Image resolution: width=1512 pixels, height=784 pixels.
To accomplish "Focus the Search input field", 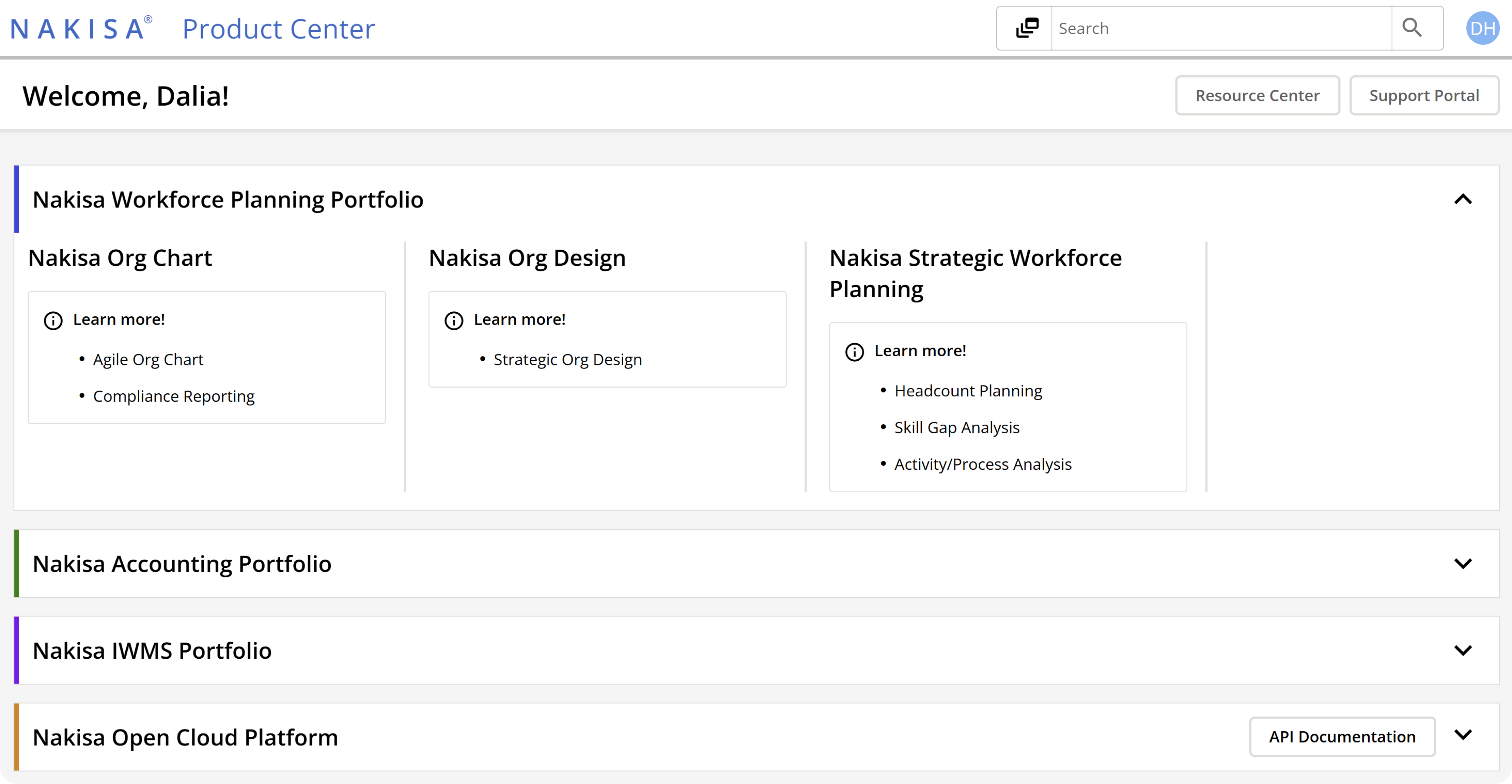I will click(1221, 28).
